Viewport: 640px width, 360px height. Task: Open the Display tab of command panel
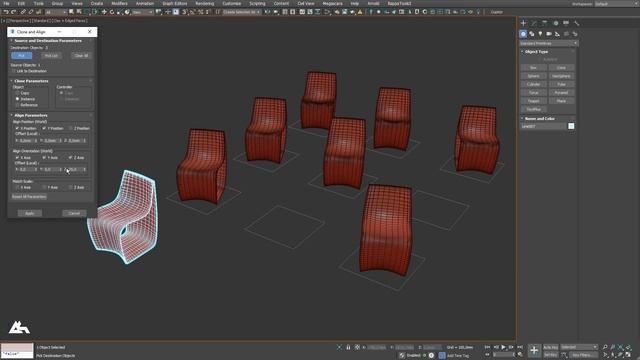tap(566, 23)
